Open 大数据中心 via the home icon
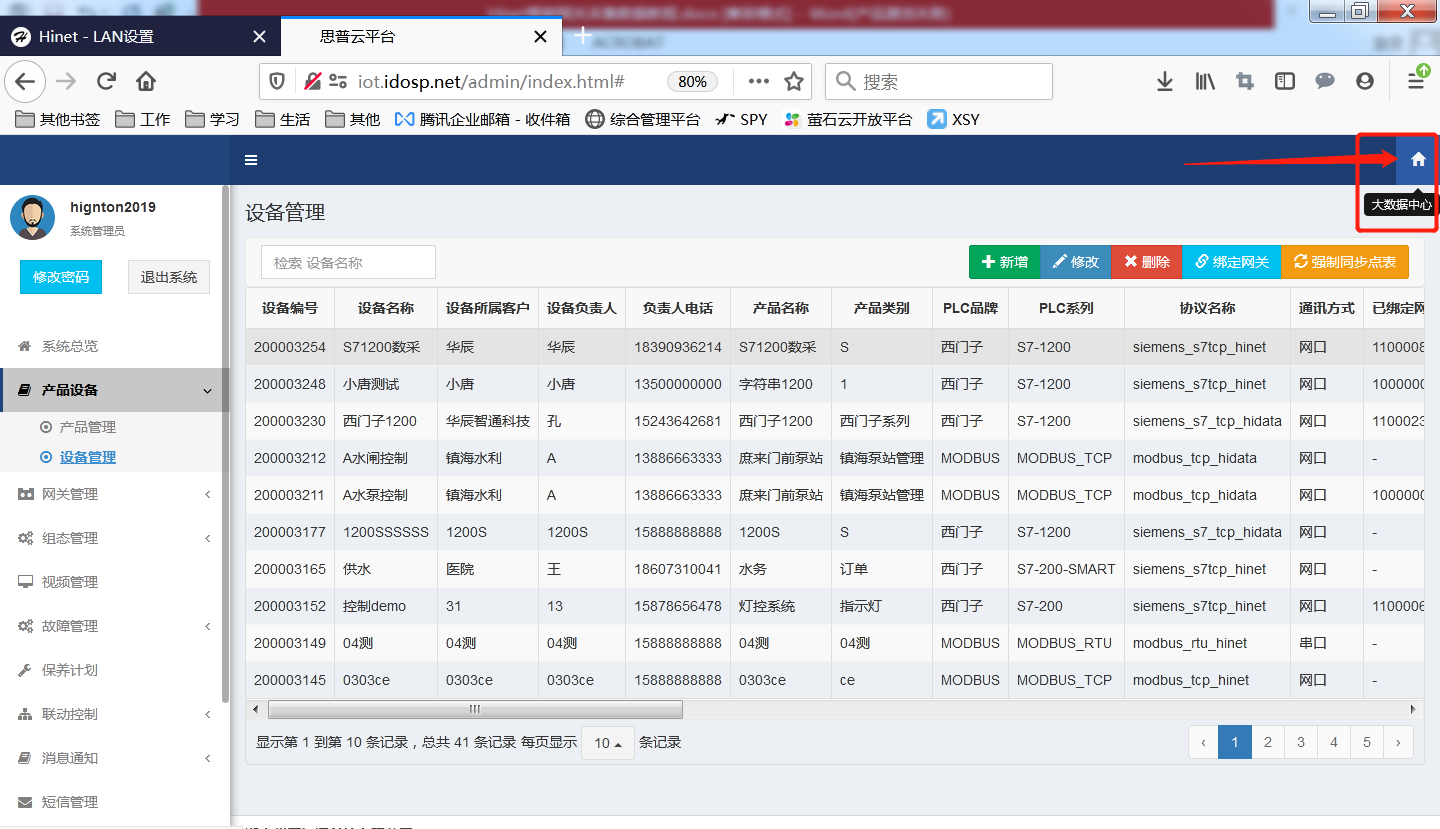 1418,159
